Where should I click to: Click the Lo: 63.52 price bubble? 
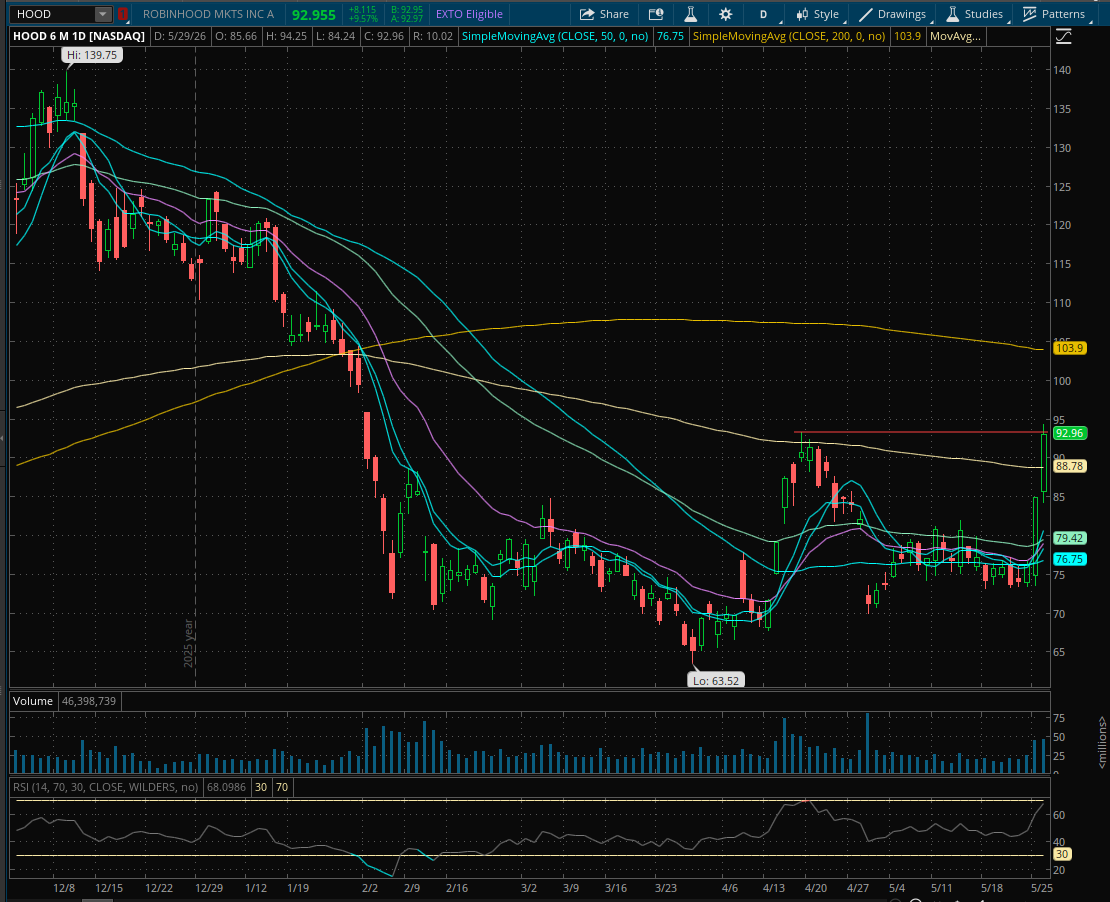coord(716,680)
